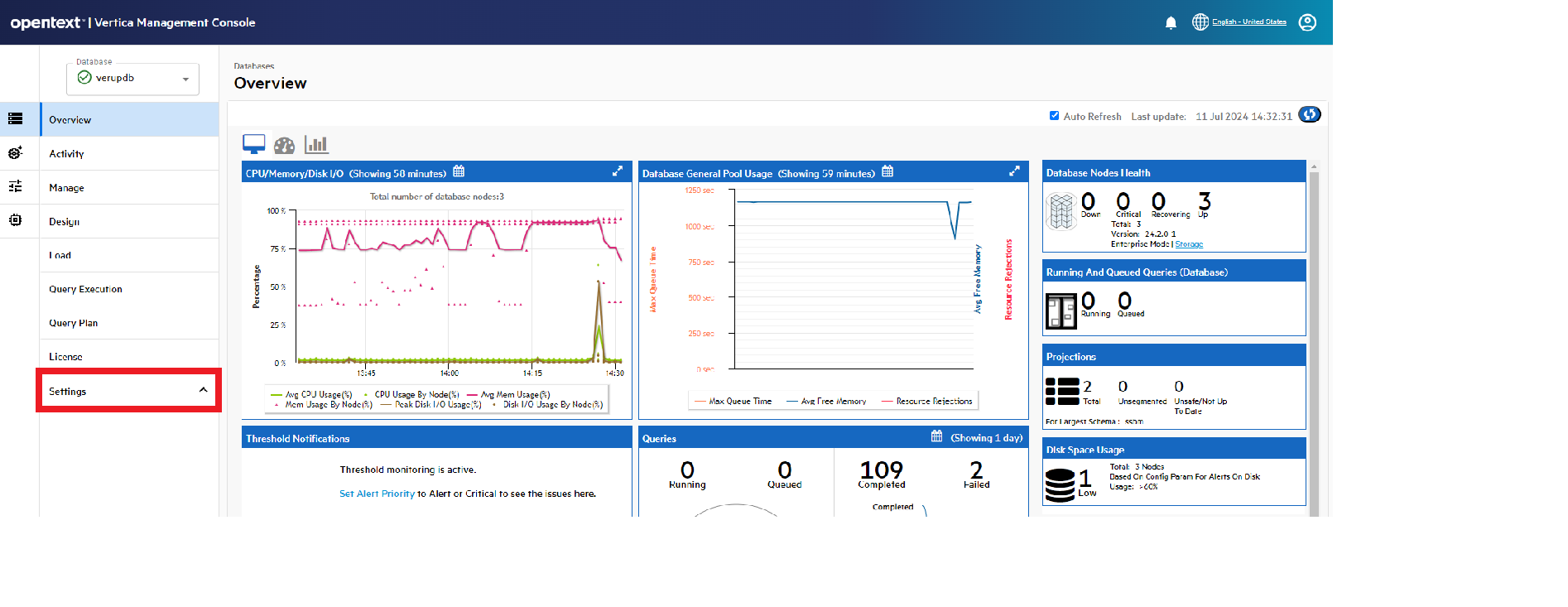The image size is (1568, 607).
Task: Select the gauge dashboard view icon
Action: [284, 145]
